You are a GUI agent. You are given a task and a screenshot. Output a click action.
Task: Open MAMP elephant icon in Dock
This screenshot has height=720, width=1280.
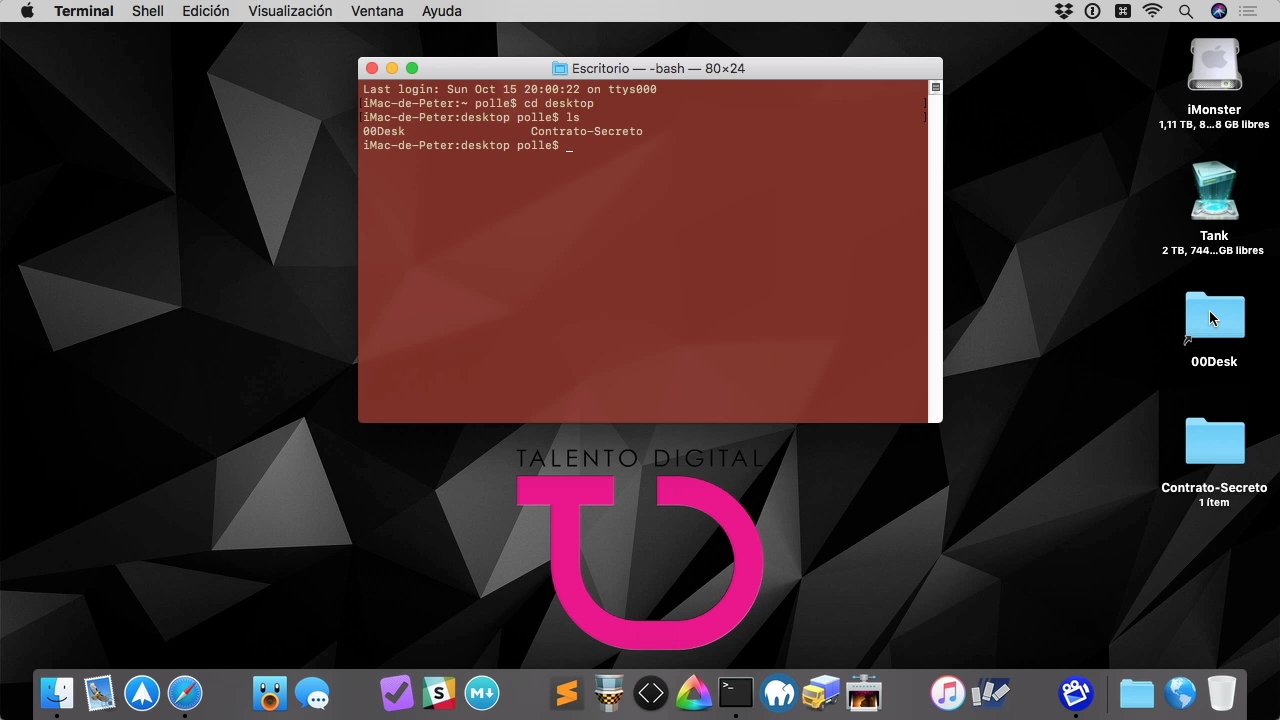tap(778, 693)
